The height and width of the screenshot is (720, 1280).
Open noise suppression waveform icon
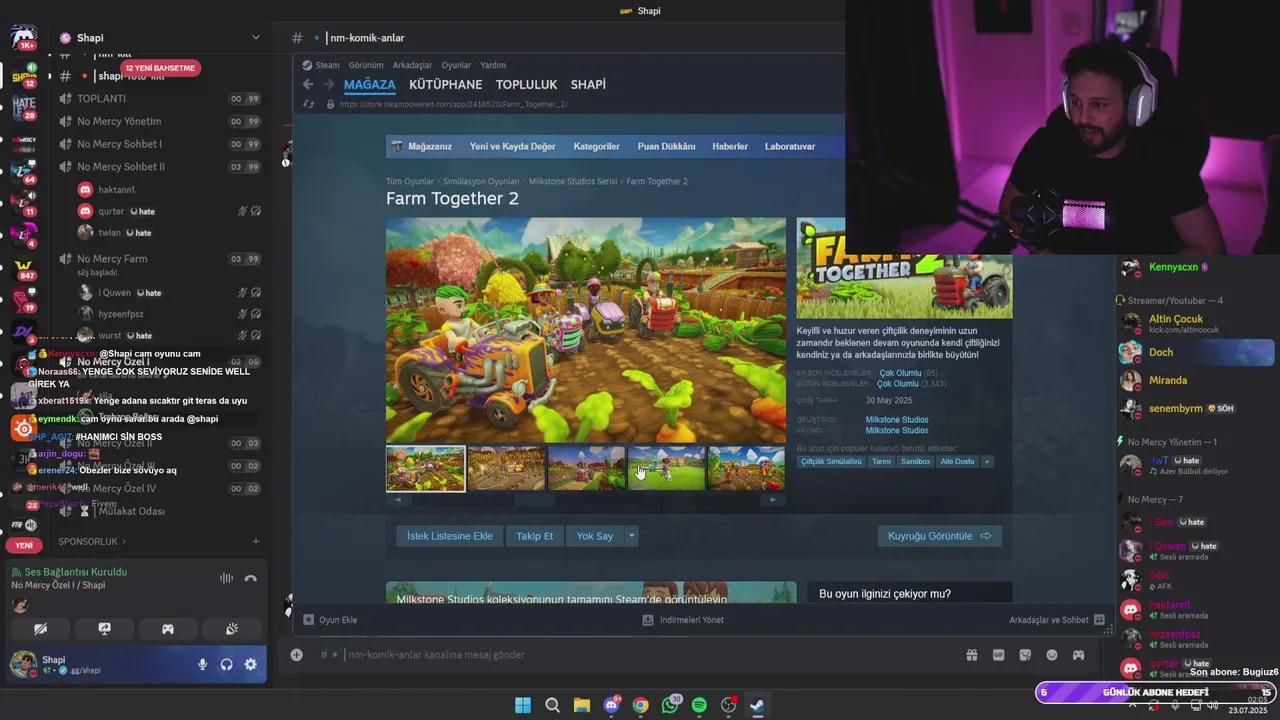coord(226,578)
